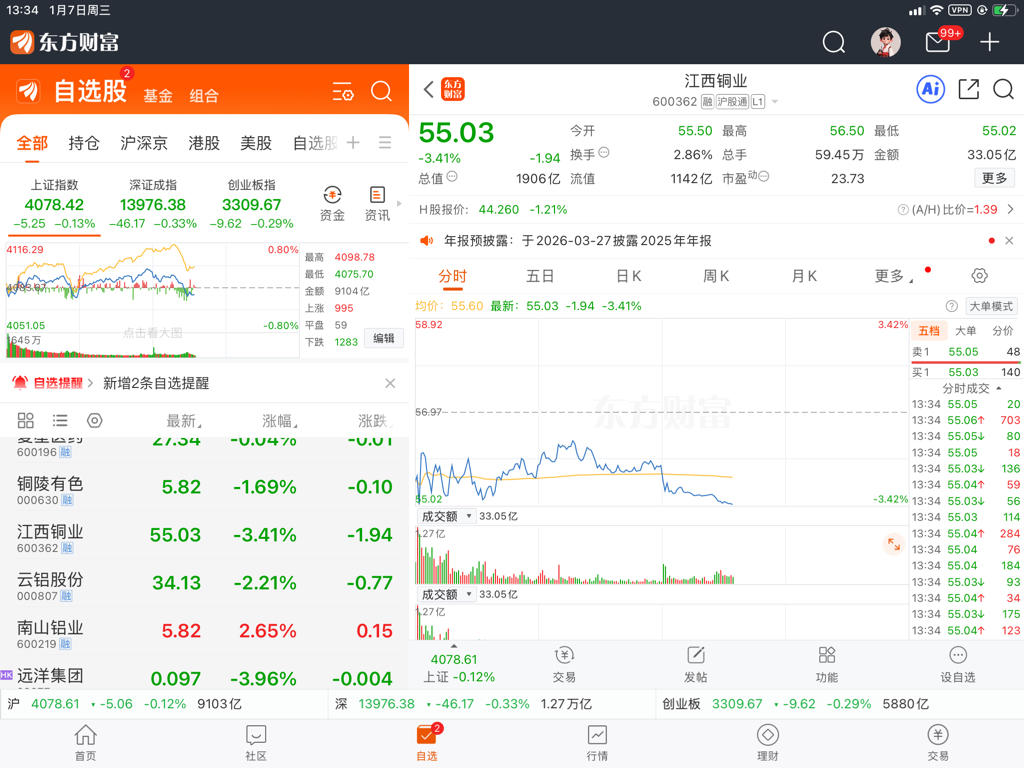This screenshot has height=768, width=1024.
Task: Open second 成交额 indicator dropdown
Action: 447,595
